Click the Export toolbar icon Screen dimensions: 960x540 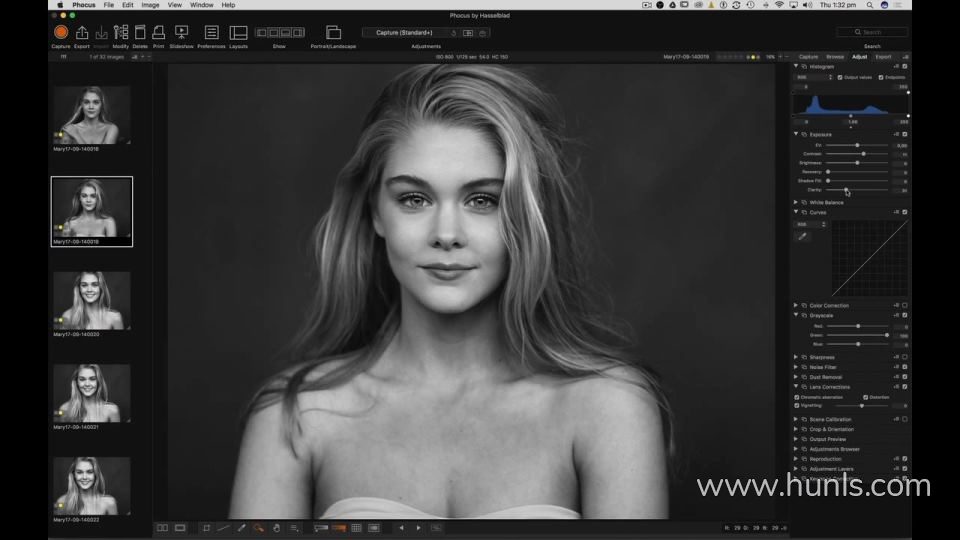coord(81,32)
